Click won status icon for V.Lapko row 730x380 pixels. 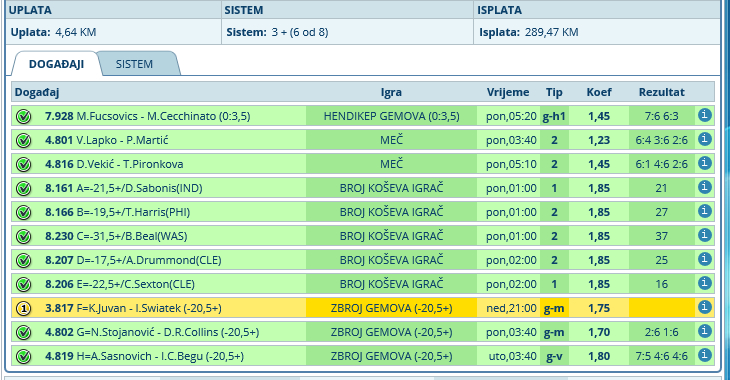(23, 140)
